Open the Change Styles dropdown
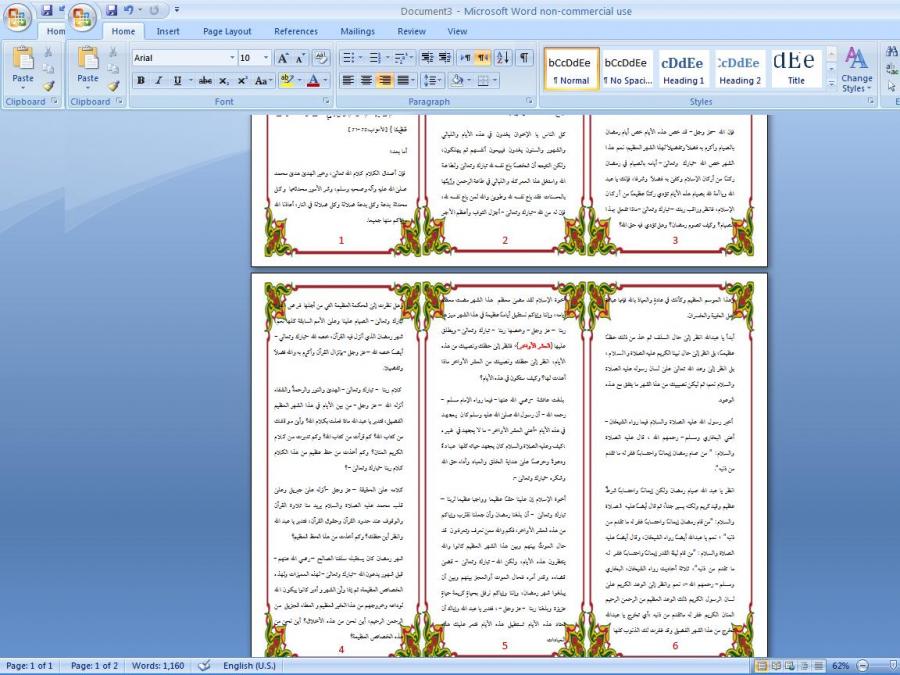Viewport: 900px width, 675px height. (856, 70)
